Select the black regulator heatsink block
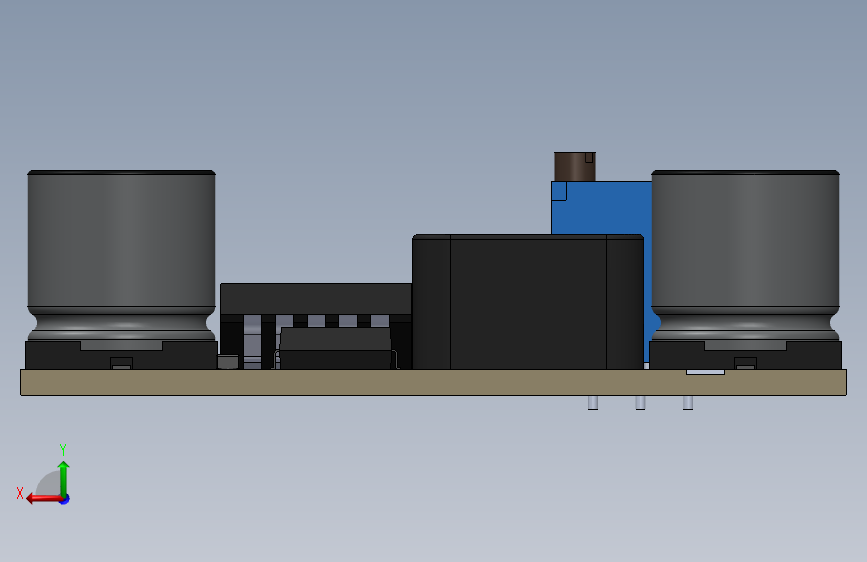867x562 pixels. pos(316,299)
